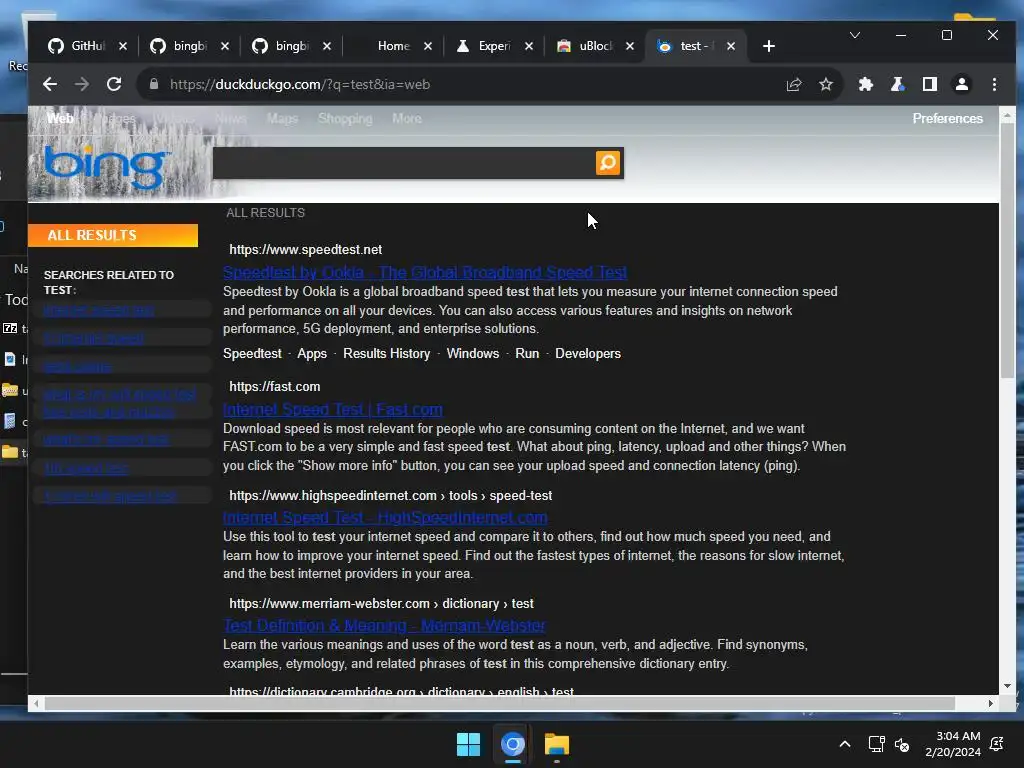Click the Speedtest sublink below the description
This screenshot has width=1024, height=768.
pyautogui.click(x=252, y=353)
